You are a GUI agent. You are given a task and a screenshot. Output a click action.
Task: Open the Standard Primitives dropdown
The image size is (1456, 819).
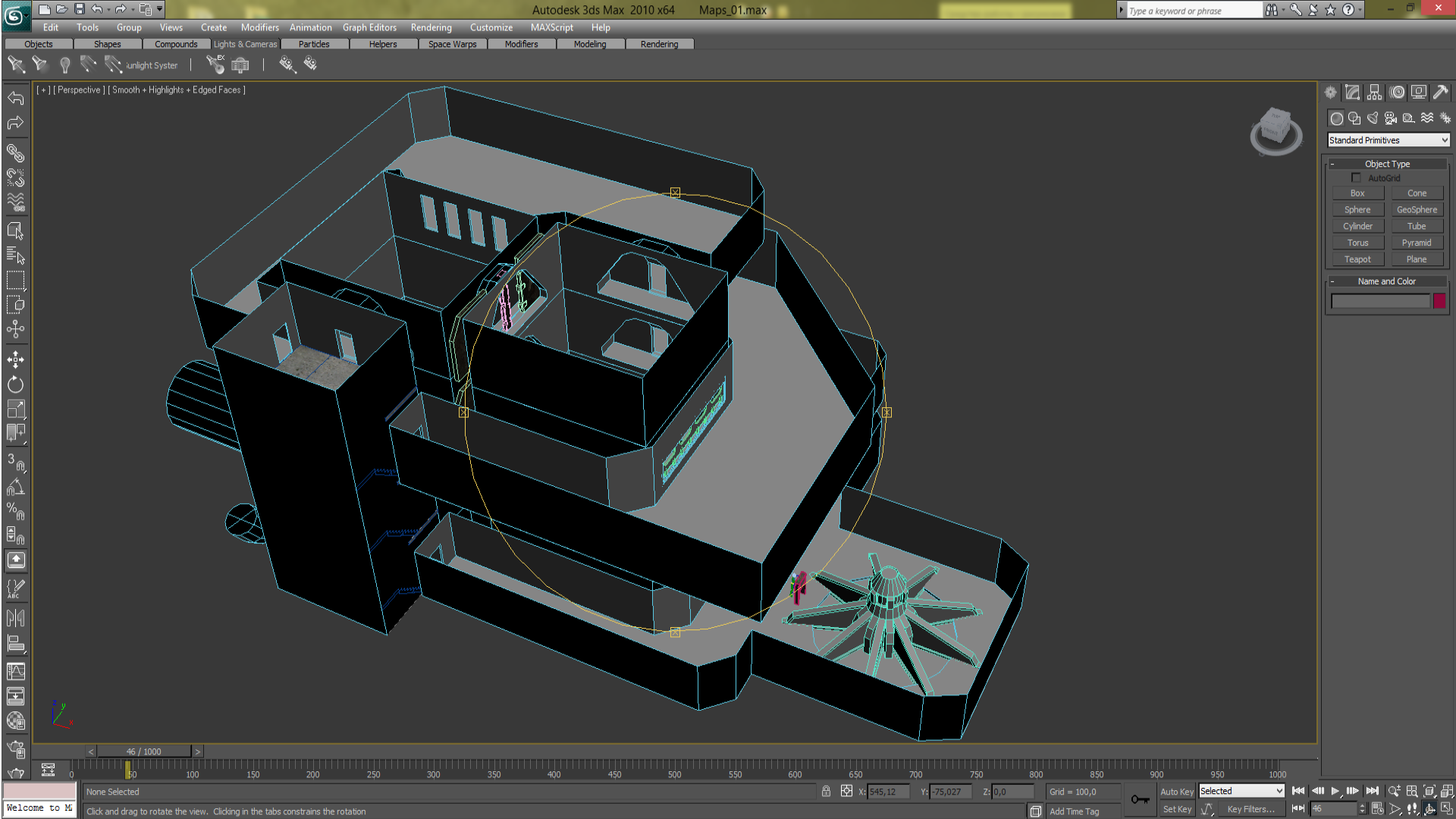click(1389, 140)
